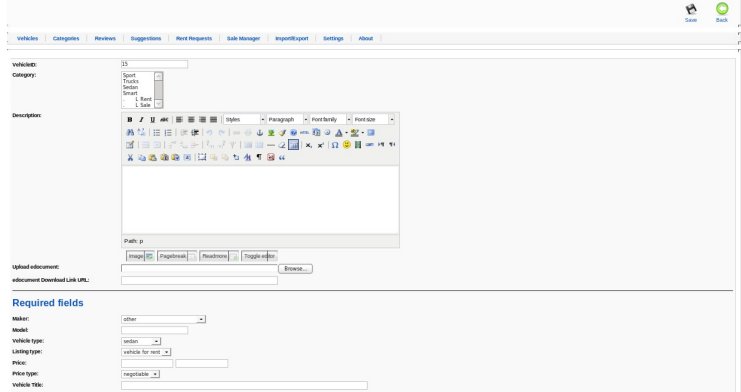
Task: Open the Vehicles menu tab
Action: pos(27,38)
